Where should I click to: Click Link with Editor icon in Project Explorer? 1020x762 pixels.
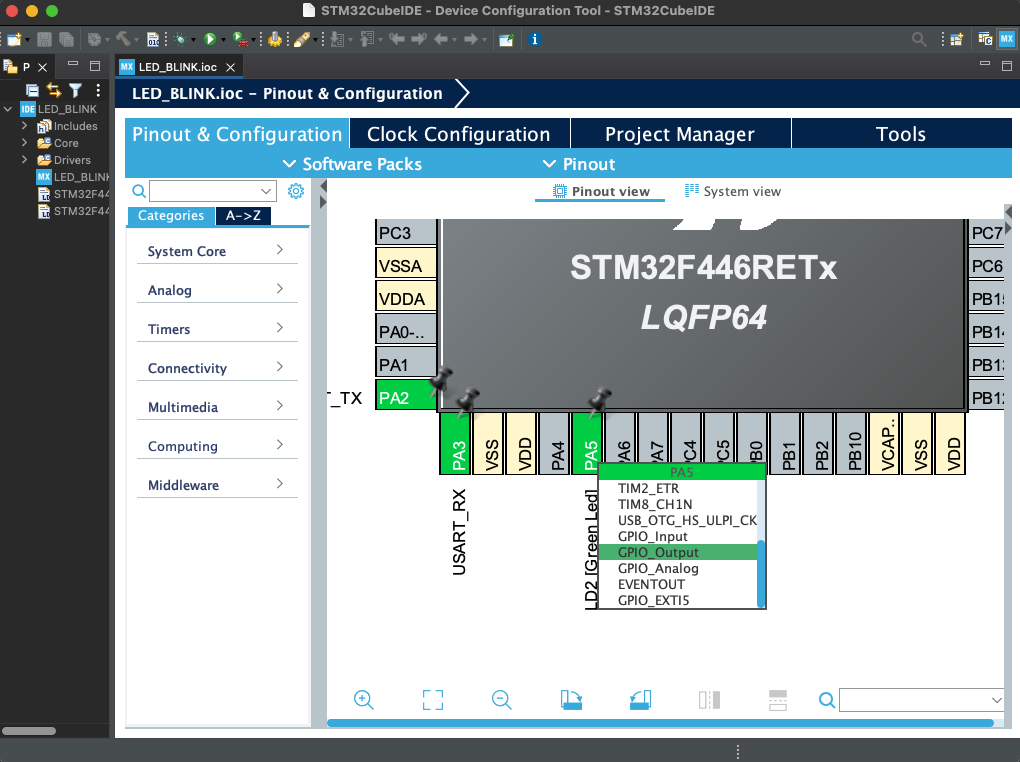pos(54,90)
